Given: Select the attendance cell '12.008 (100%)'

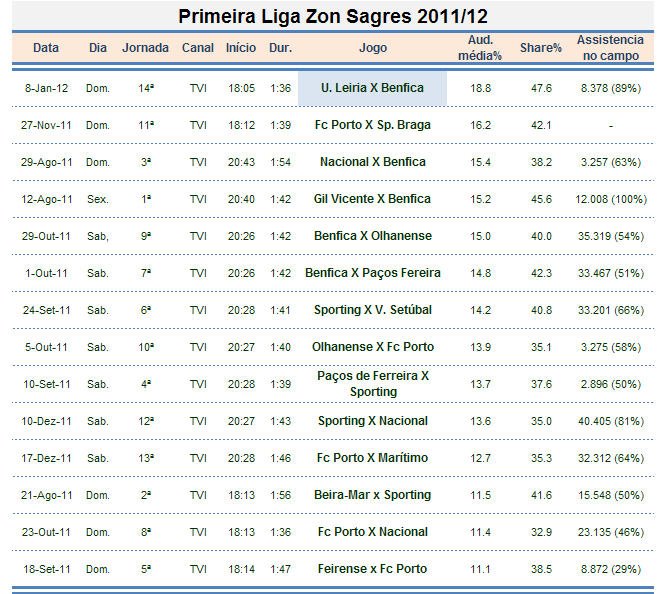Looking at the screenshot, I should click(x=610, y=199).
